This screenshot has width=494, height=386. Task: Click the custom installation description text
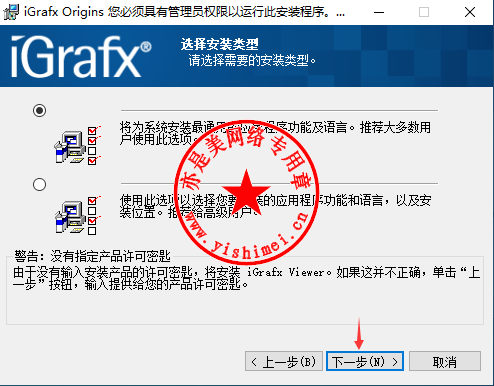[275, 206]
